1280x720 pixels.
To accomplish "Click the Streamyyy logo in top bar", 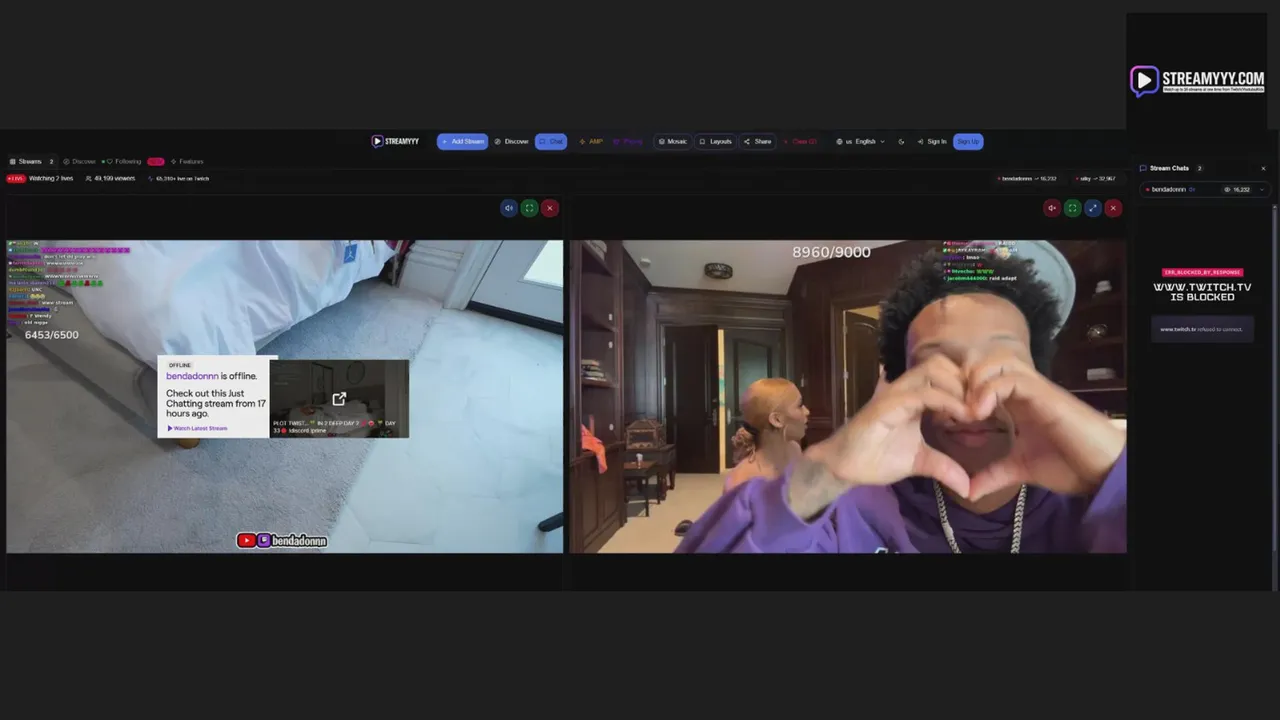I will (395, 141).
